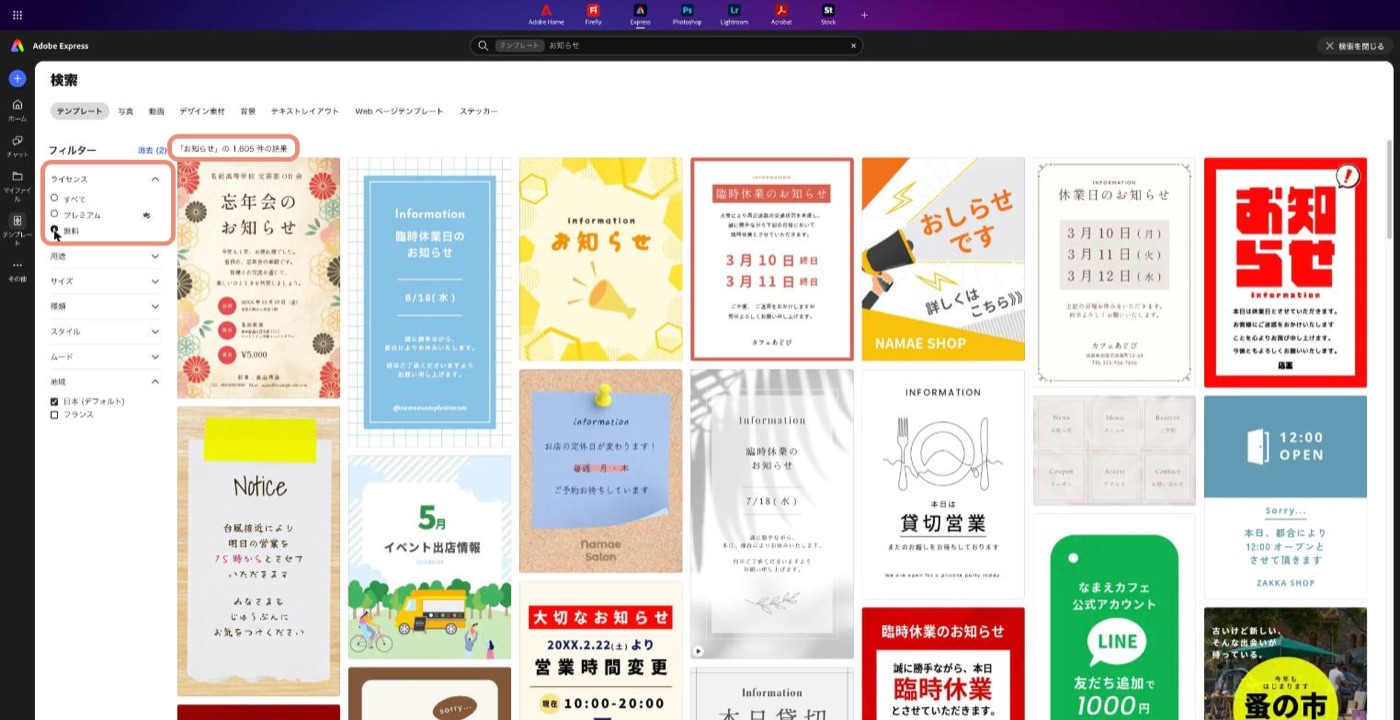Open the Adobe Stock app icon
The width and height of the screenshot is (1400, 720).
pyautogui.click(x=828, y=14)
